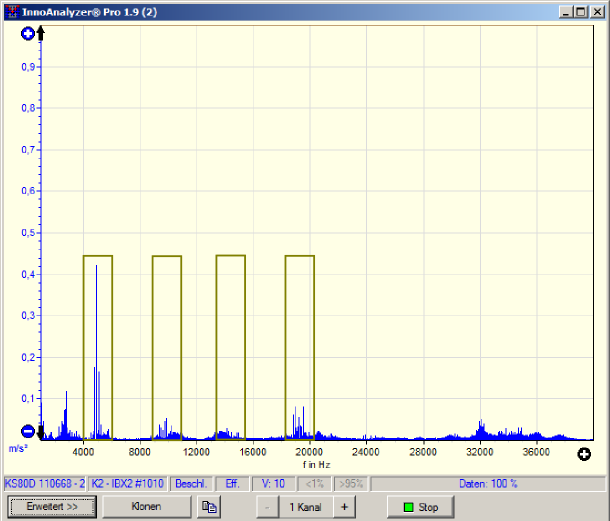Click the Klonen button
Image resolution: width=610 pixels, height=521 pixels.
pyautogui.click(x=146, y=507)
